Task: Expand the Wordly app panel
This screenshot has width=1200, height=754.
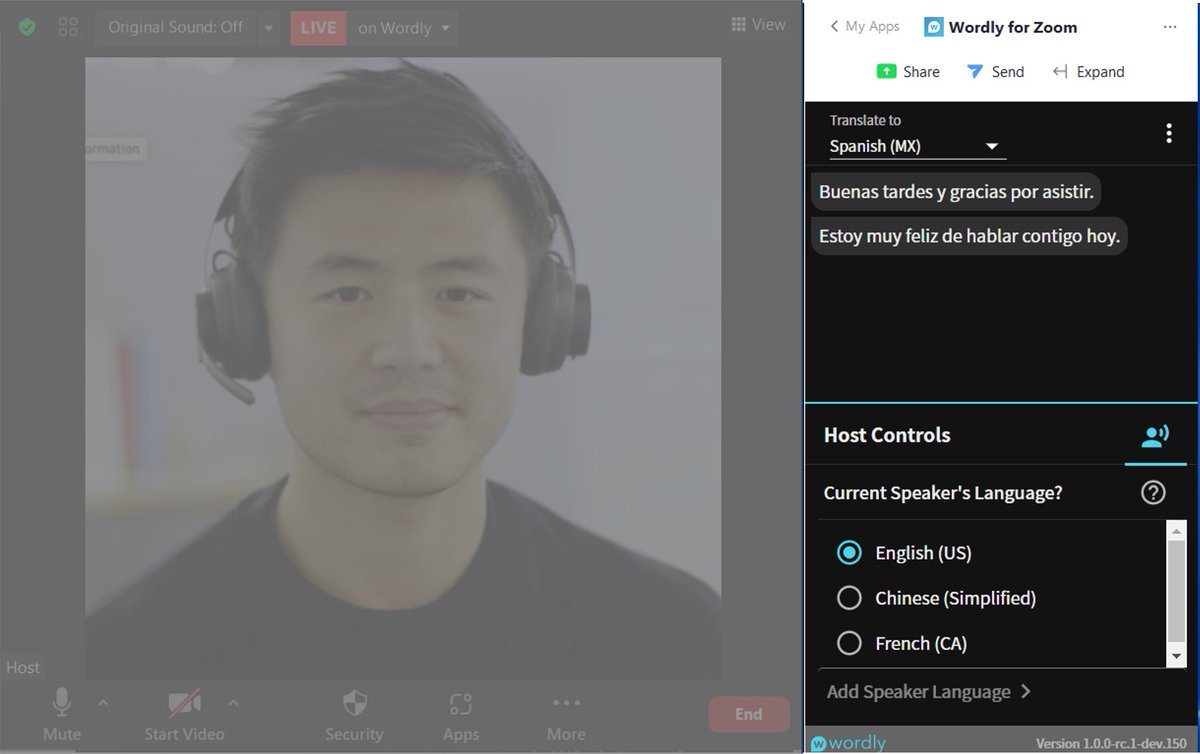Action: (x=1089, y=72)
